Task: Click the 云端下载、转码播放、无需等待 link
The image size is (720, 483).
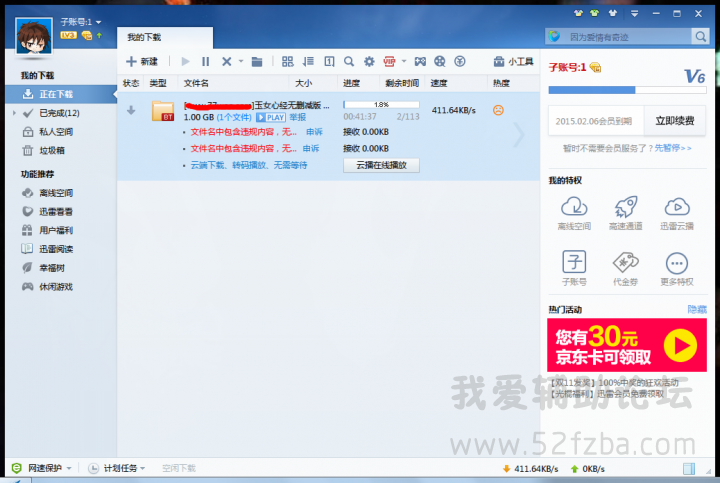Action: (249, 165)
